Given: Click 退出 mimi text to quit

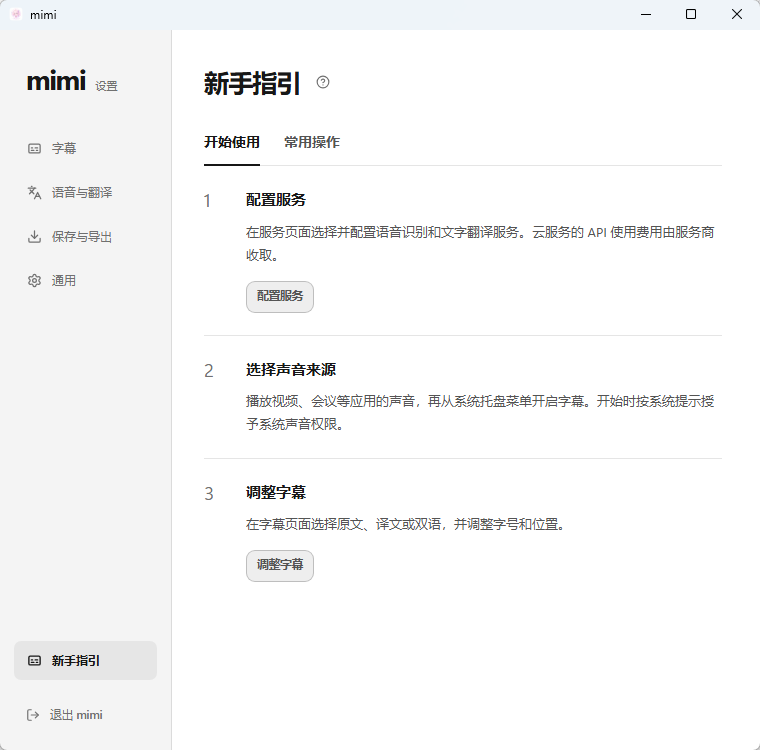Looking at the screenshot, I should click(76, 715).
